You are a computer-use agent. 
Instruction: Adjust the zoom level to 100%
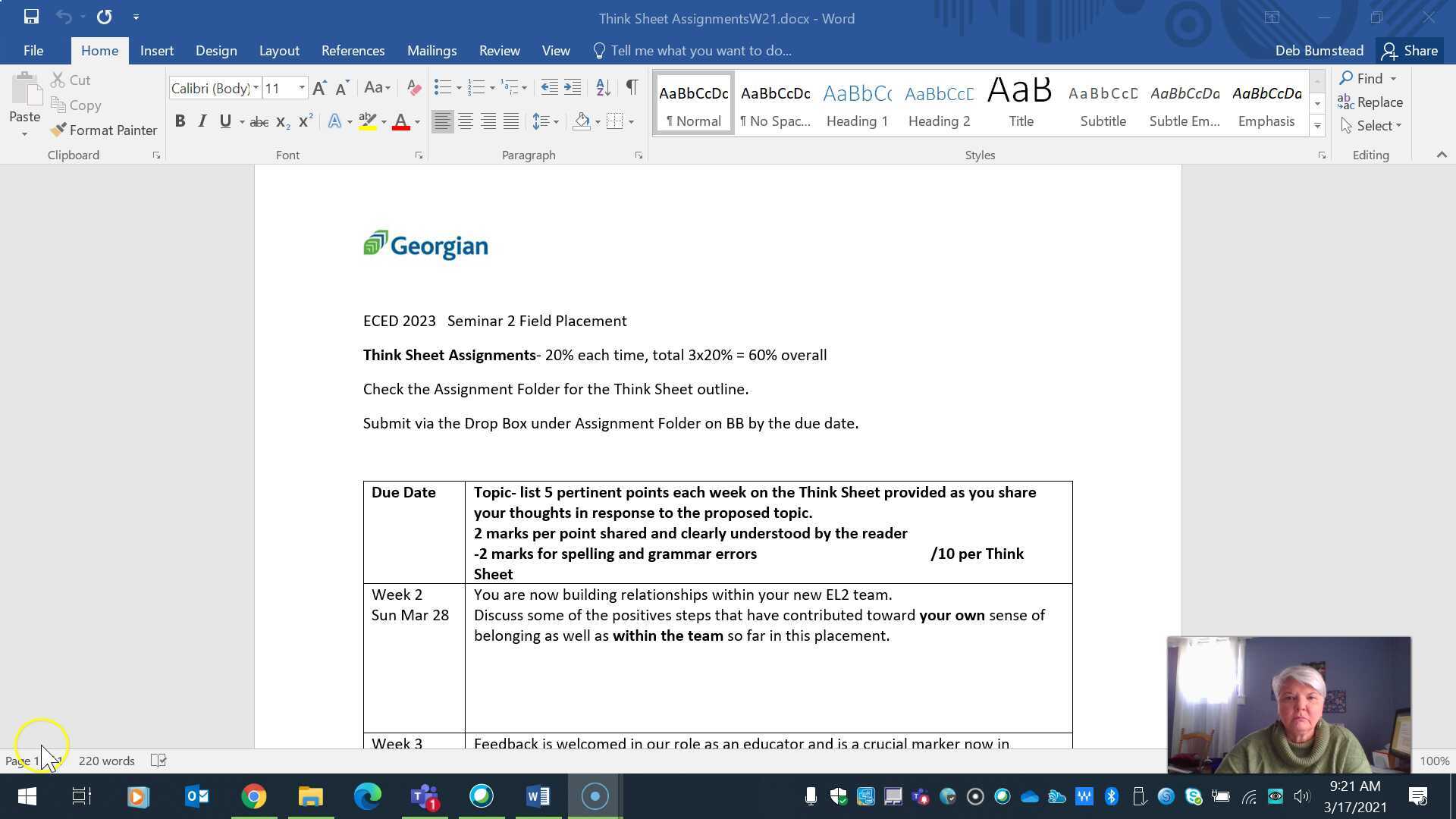click(1433, 761)
